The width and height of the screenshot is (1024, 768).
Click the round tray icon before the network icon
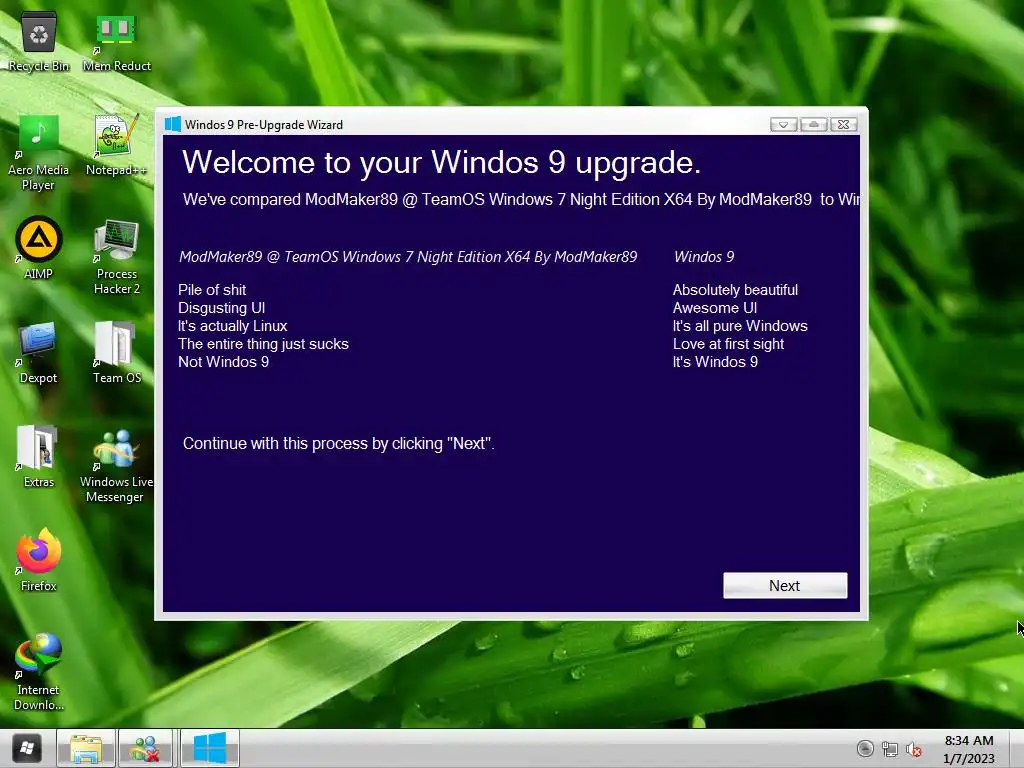(x=865, y=748)
